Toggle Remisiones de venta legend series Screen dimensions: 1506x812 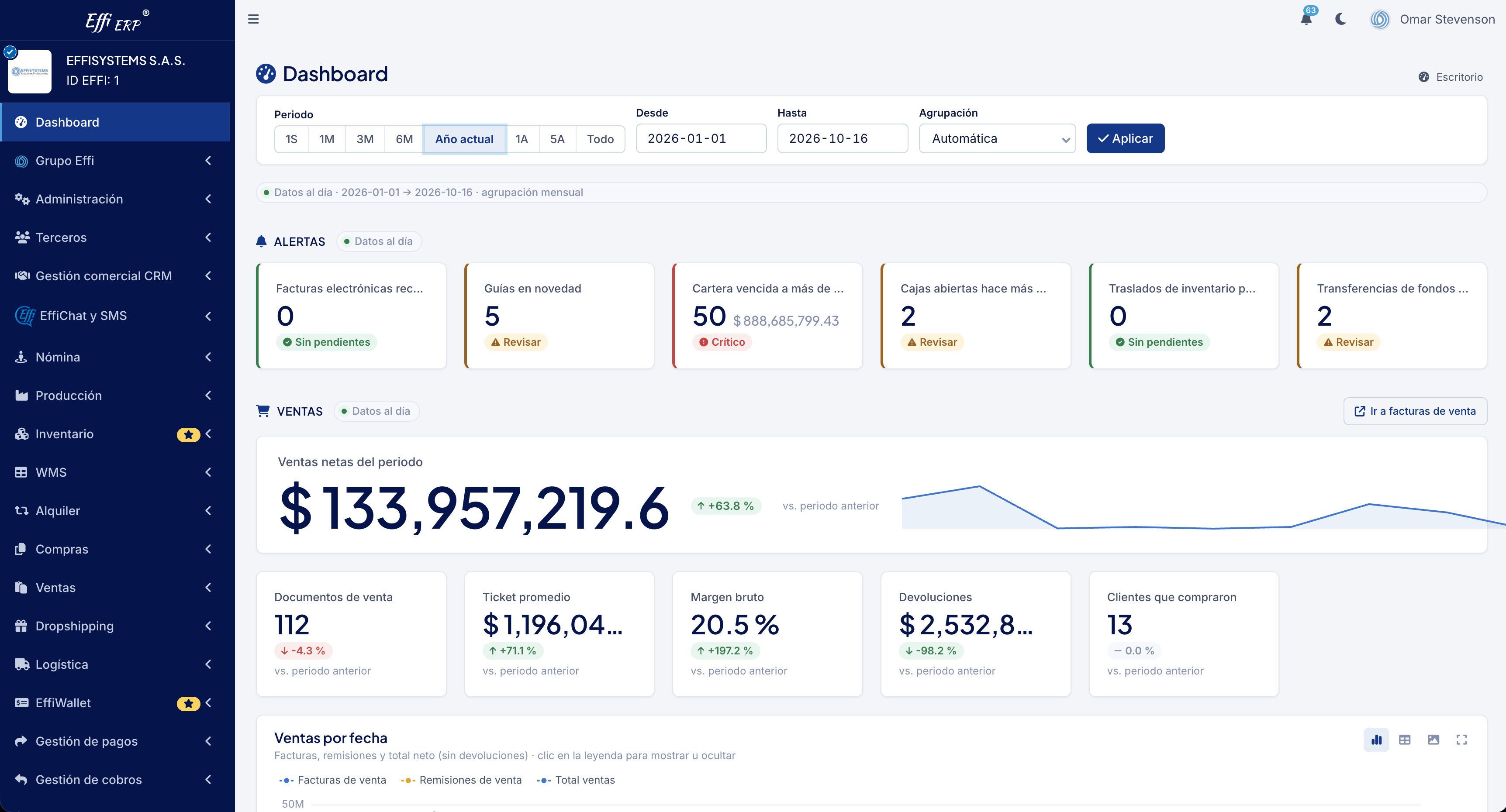[461, 781]
